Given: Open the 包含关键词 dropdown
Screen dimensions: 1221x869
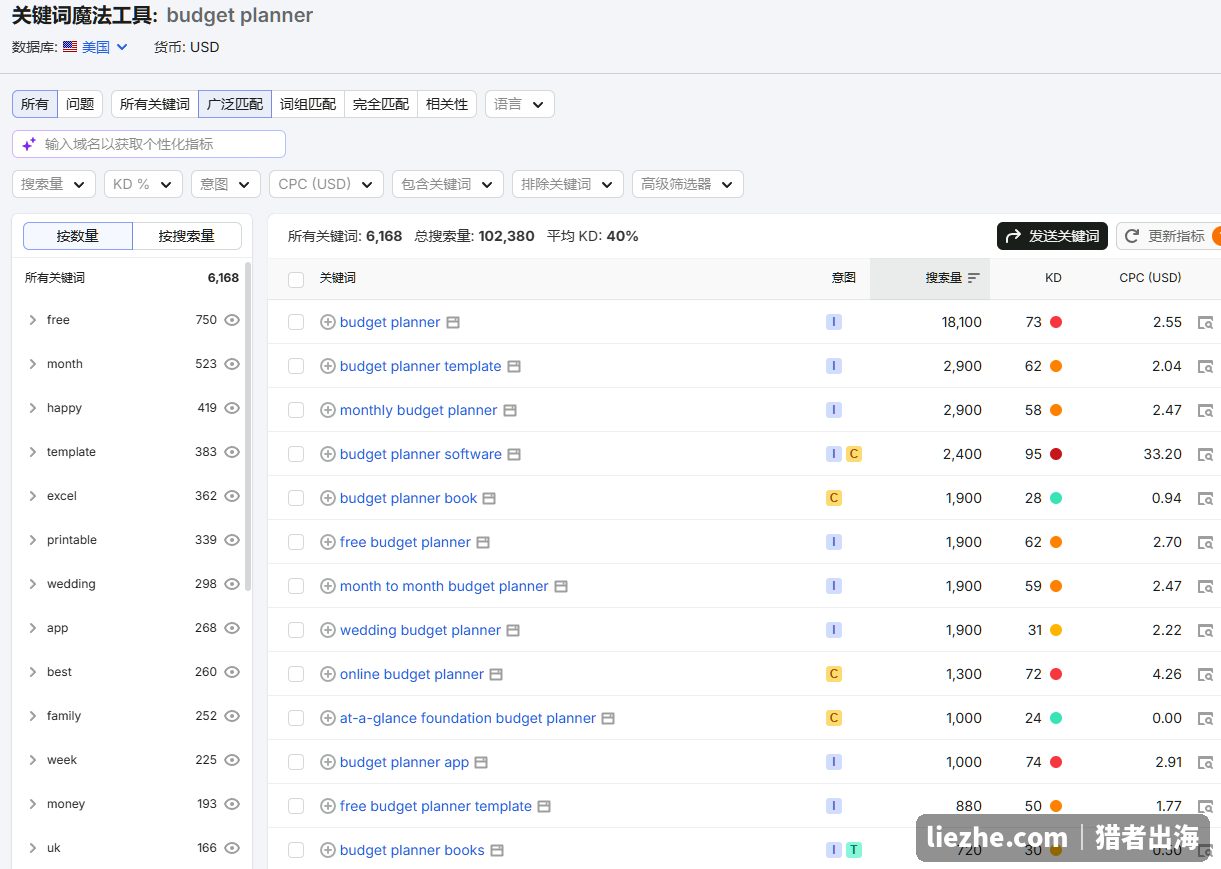Looking at the screenshot, I should coord(448,184).
